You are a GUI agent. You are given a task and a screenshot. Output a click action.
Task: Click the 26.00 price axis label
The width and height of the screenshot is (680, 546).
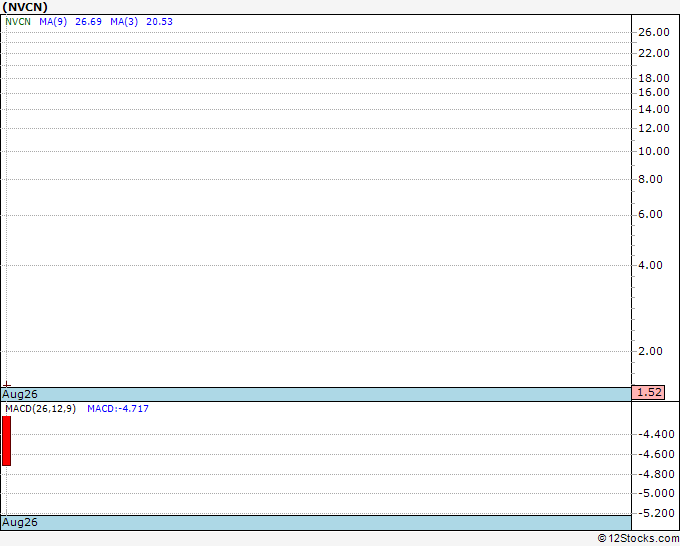(654, 32)
